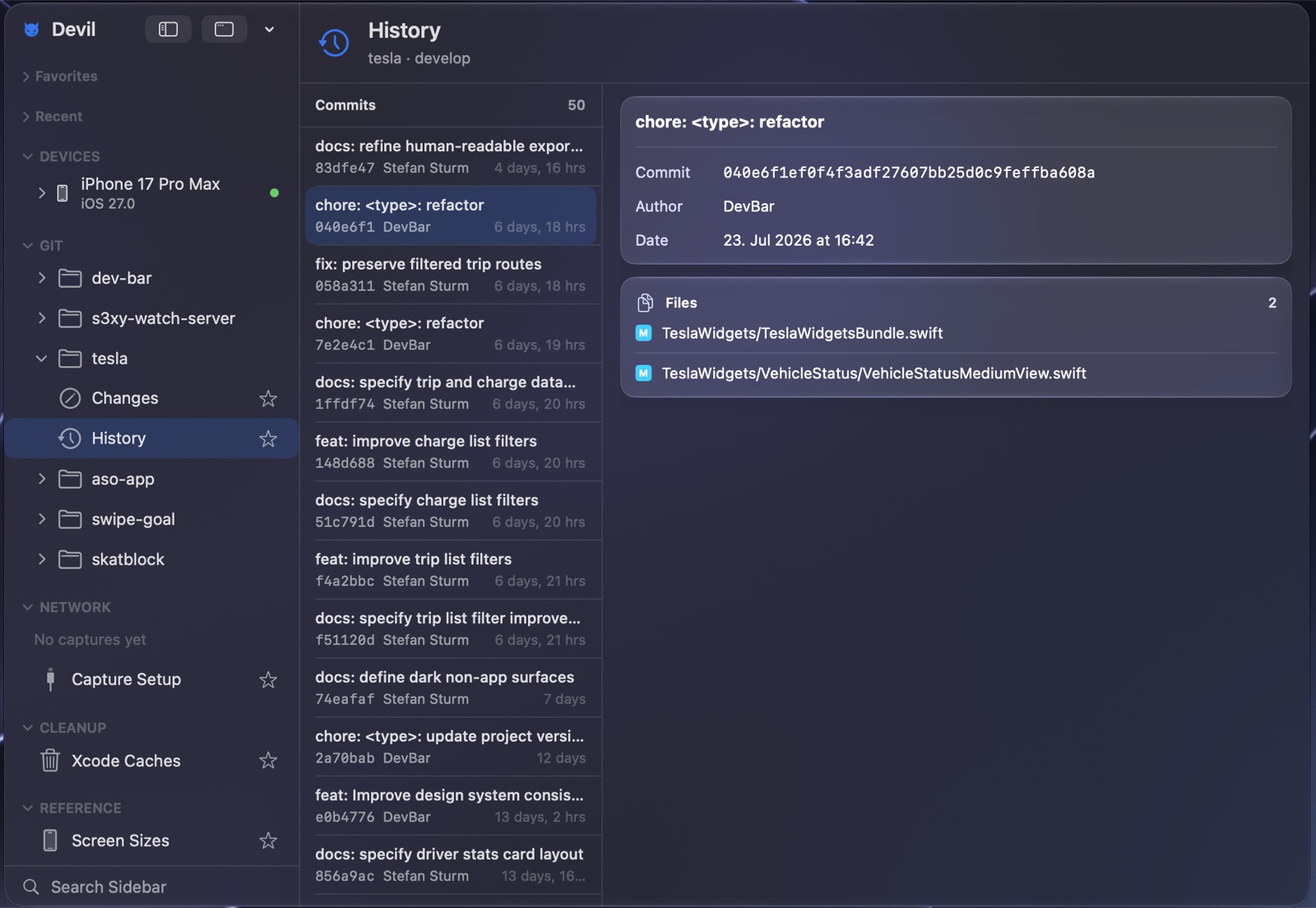Collapse the GIT section

pos(28,245)
